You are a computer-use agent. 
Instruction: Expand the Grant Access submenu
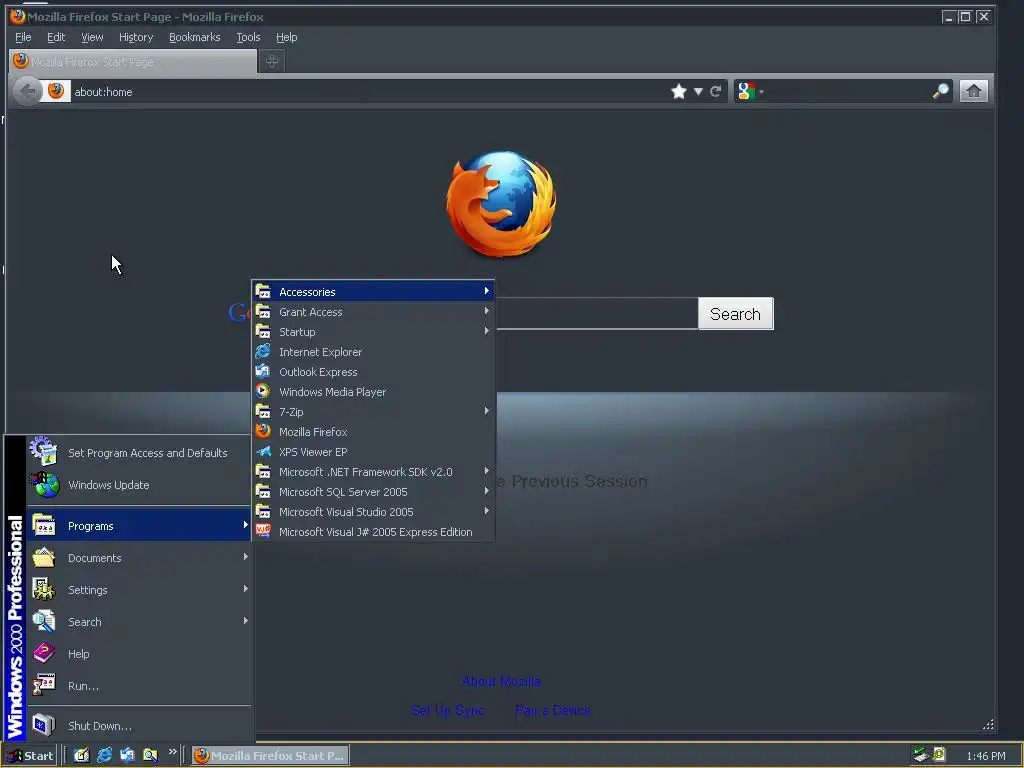point(373,312)
